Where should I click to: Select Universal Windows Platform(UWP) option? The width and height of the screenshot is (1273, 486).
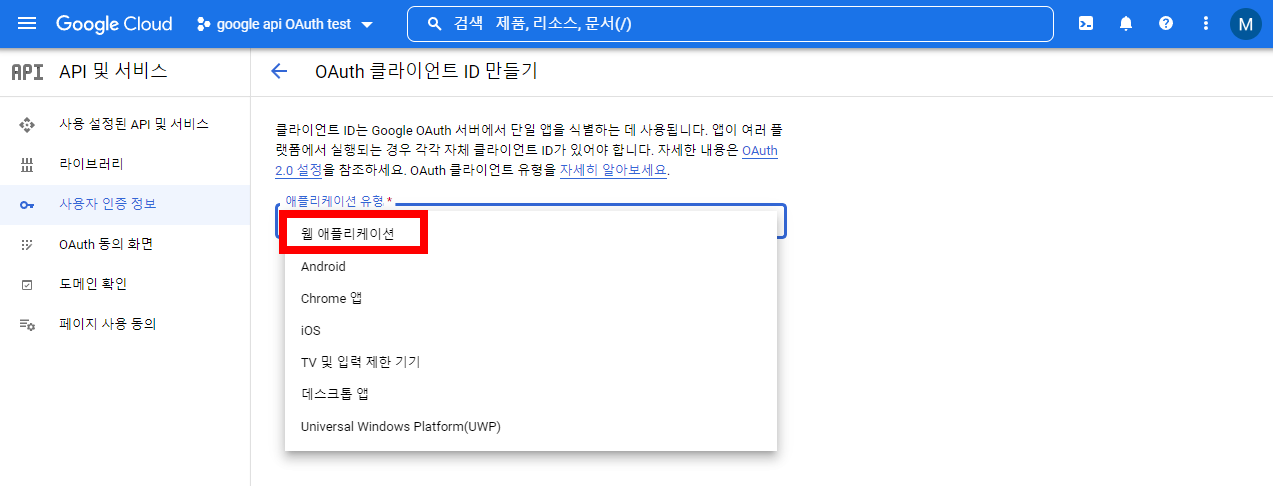pos(531,427)
